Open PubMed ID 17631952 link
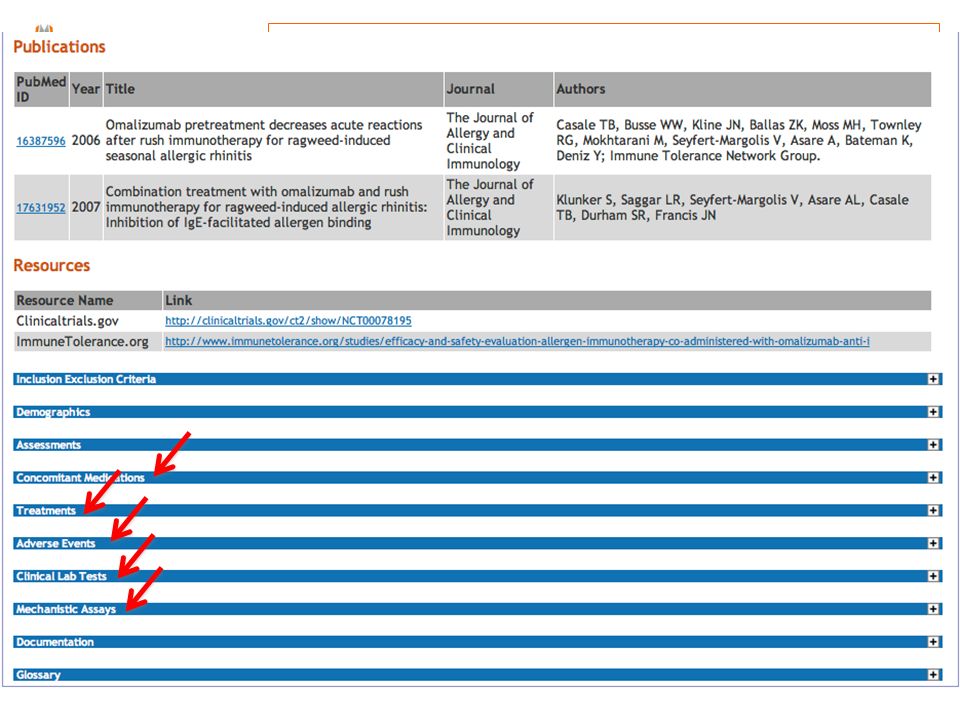The height and width of the screenshot is (720, 960). coord(40,208)
